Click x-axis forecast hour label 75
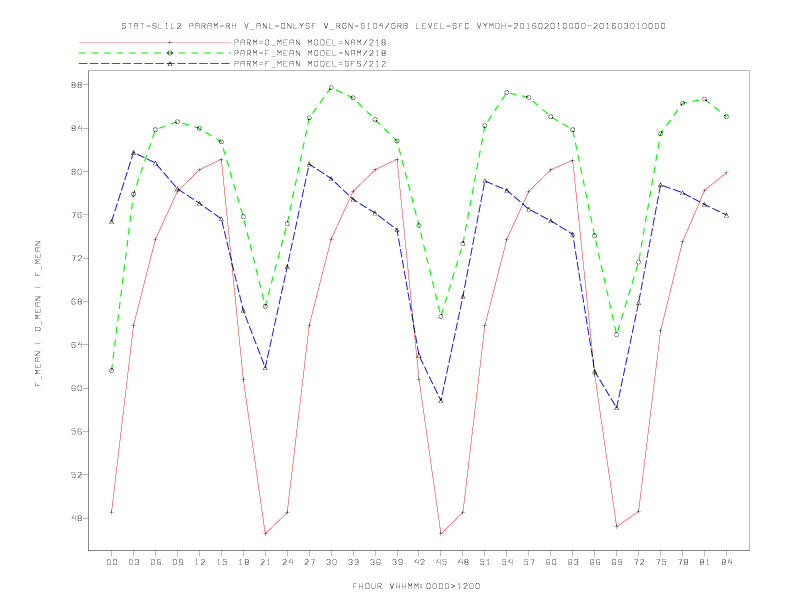 click(661, 562)
